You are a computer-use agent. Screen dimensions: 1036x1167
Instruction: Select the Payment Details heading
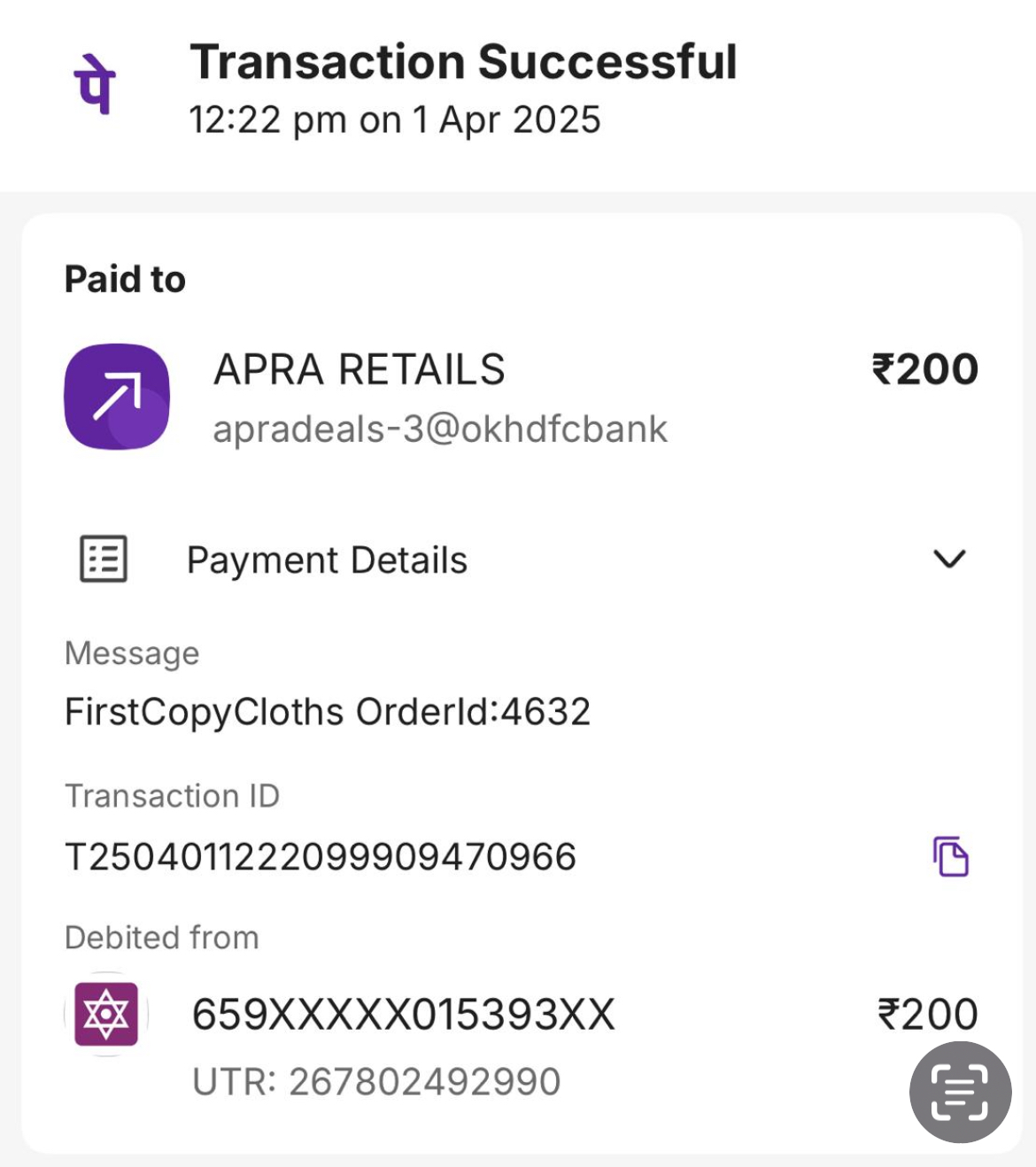(x=327, y=560)
